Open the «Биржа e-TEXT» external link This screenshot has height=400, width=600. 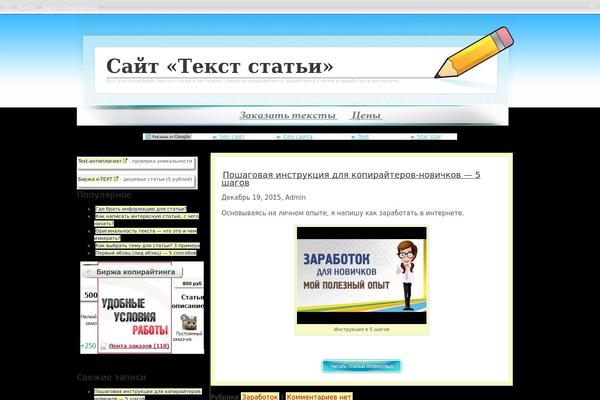(95, 179)
